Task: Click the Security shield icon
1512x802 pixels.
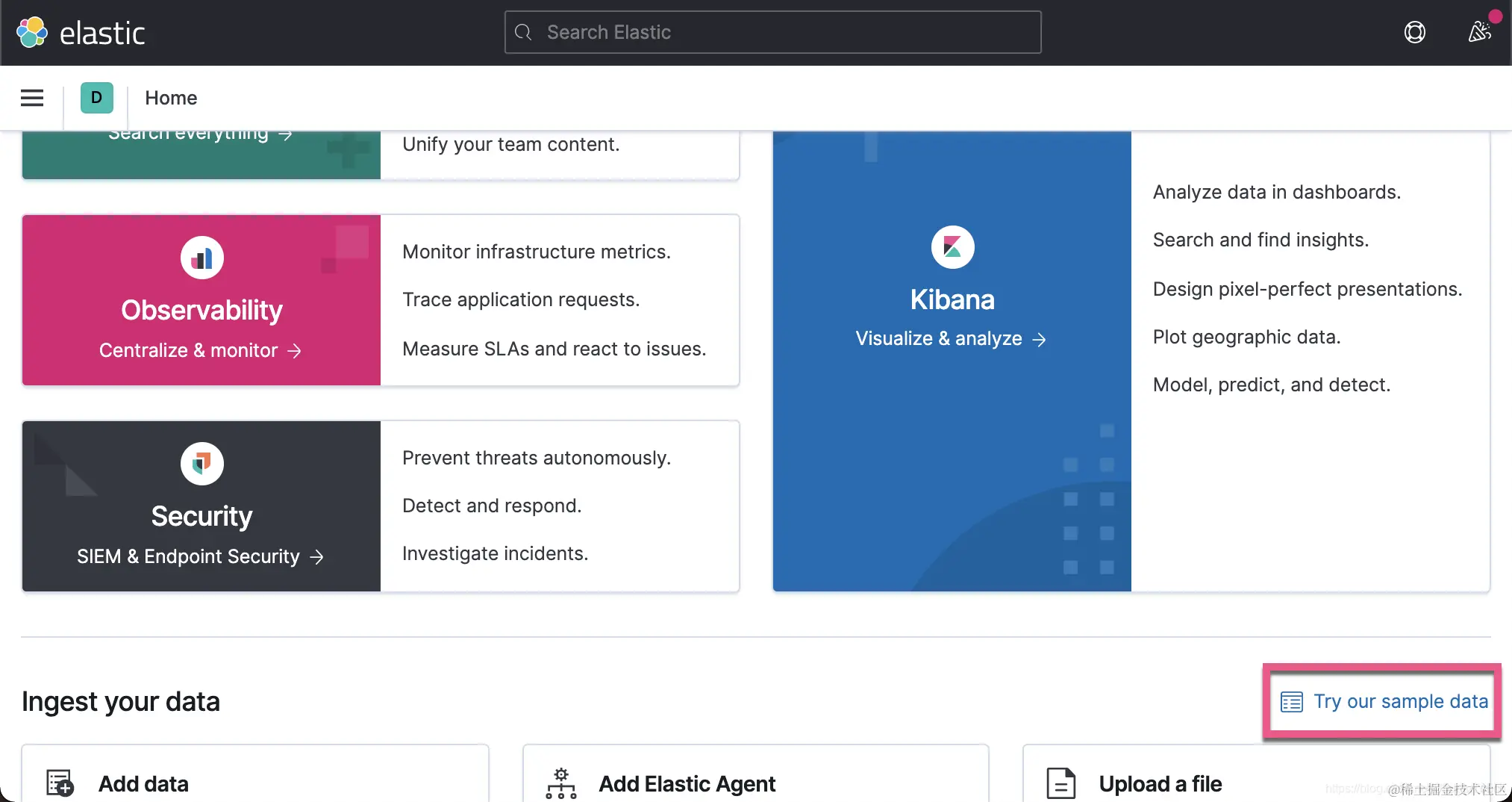Action: click(x=202, y=464)
